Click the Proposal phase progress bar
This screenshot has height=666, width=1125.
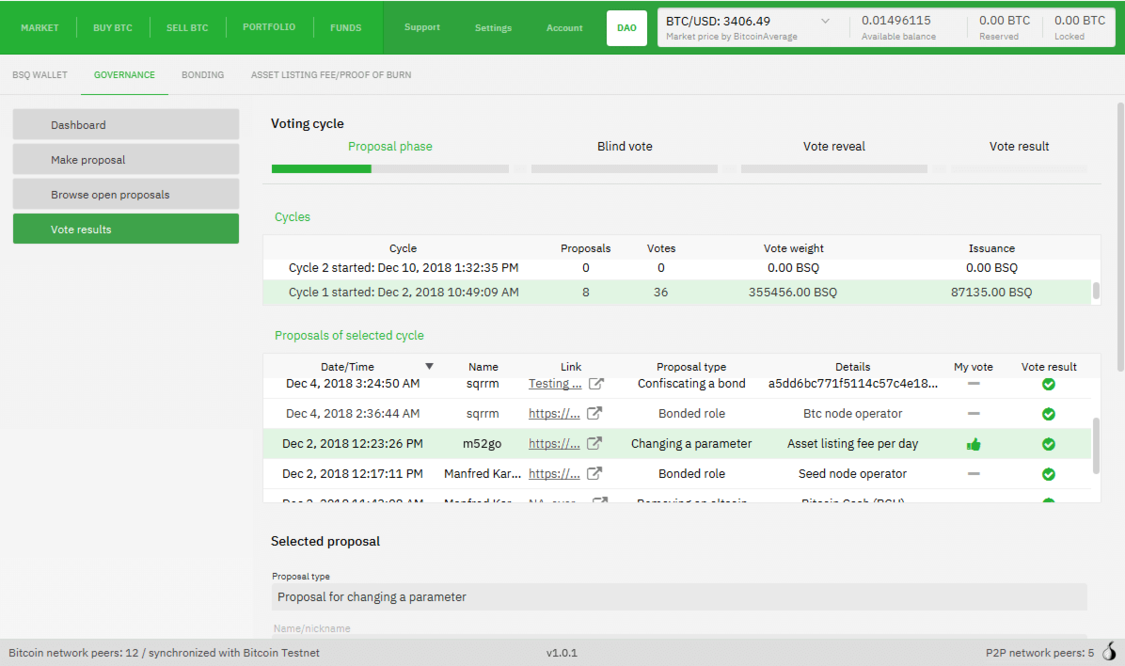(x=390, y=169)
